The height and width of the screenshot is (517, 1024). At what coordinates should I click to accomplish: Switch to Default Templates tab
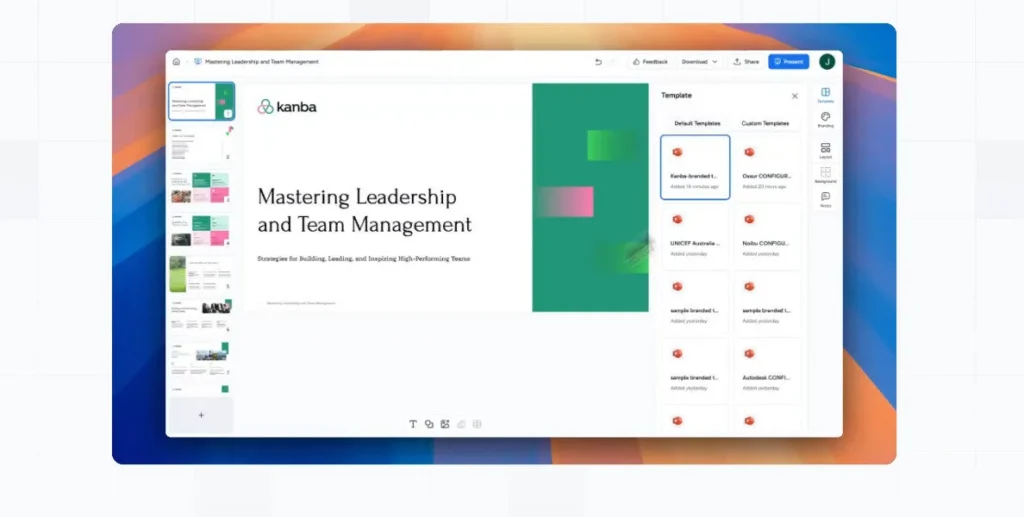coord(697,123)
